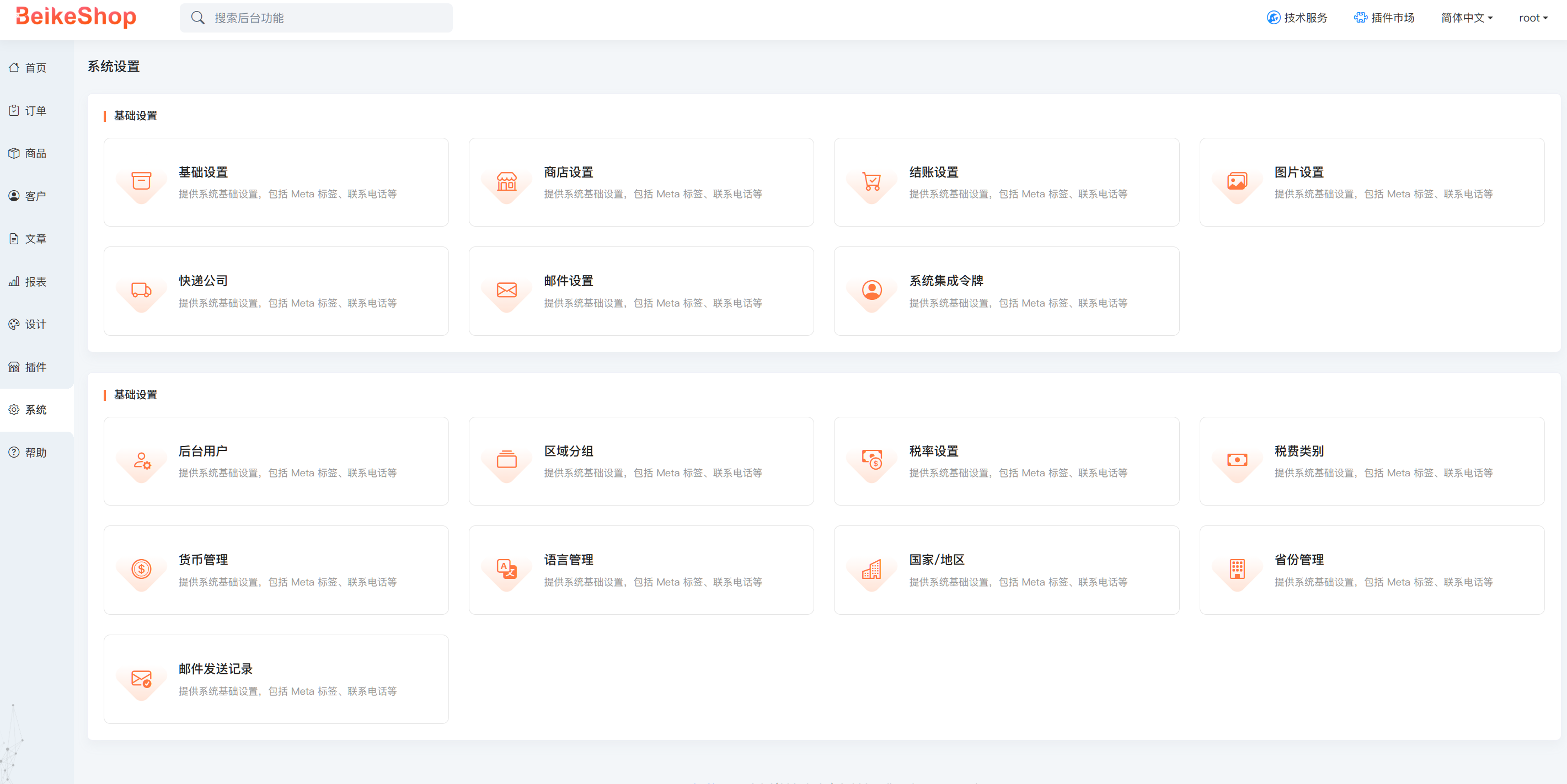Click the picture icon for 图片设置

1237,181
